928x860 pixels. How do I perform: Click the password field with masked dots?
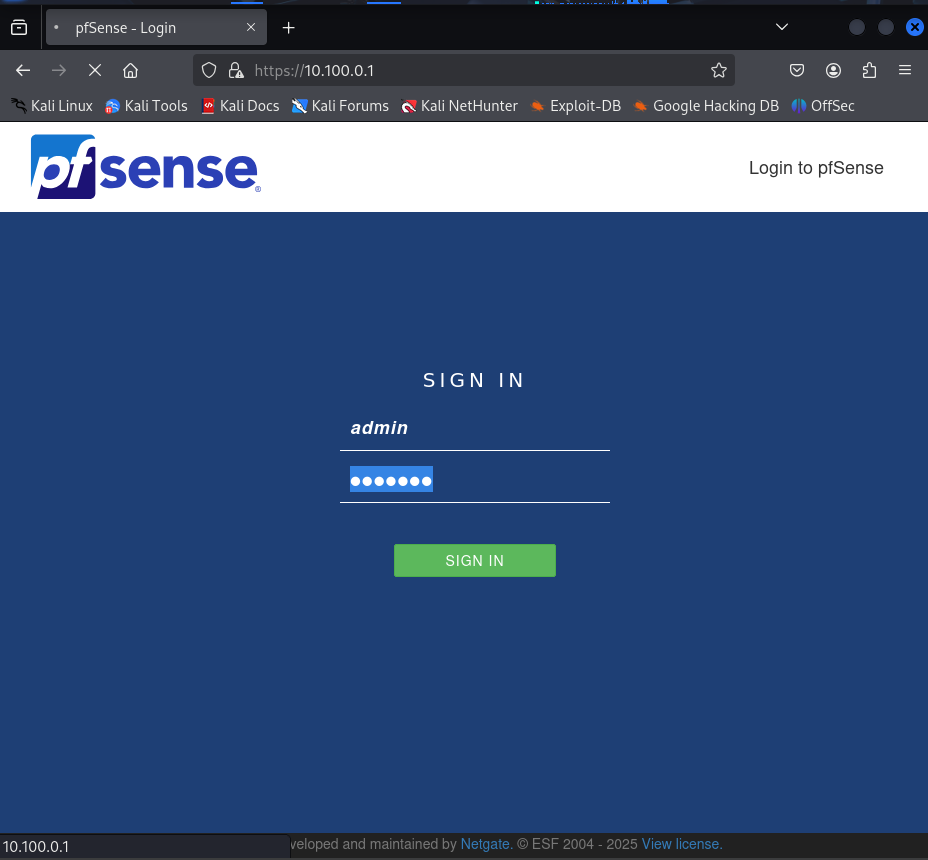(x=475, y=479)
